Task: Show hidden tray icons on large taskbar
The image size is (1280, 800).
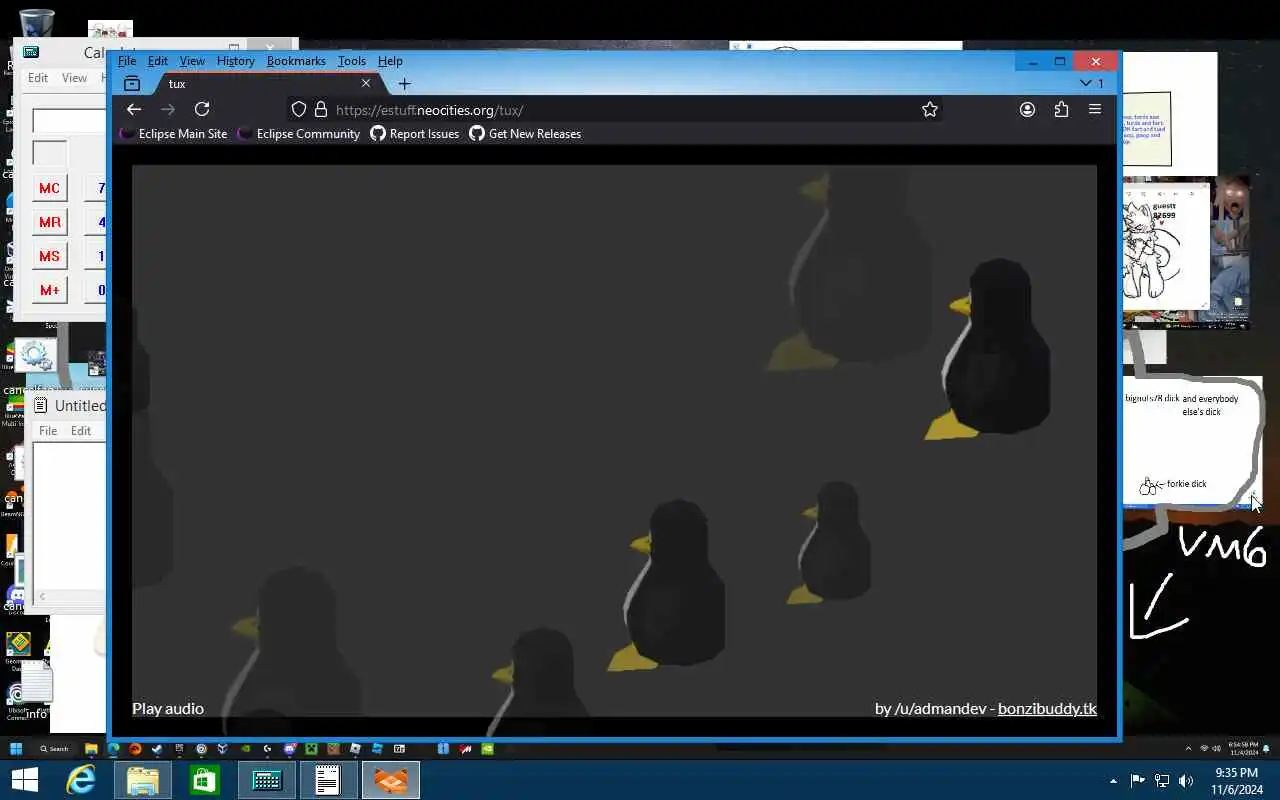Action: 1113,781
